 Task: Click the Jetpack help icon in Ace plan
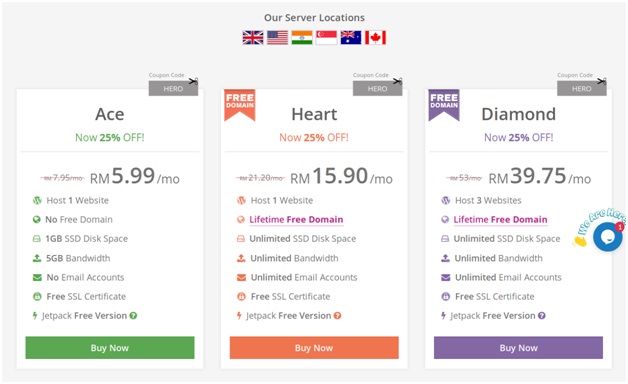[x=133, y=316]
